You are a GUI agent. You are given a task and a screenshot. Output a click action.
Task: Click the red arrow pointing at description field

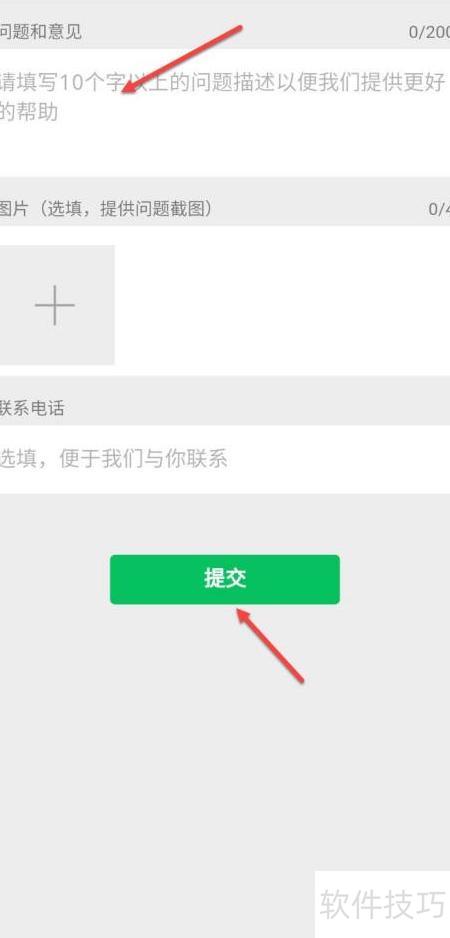[x=181, y=59]
